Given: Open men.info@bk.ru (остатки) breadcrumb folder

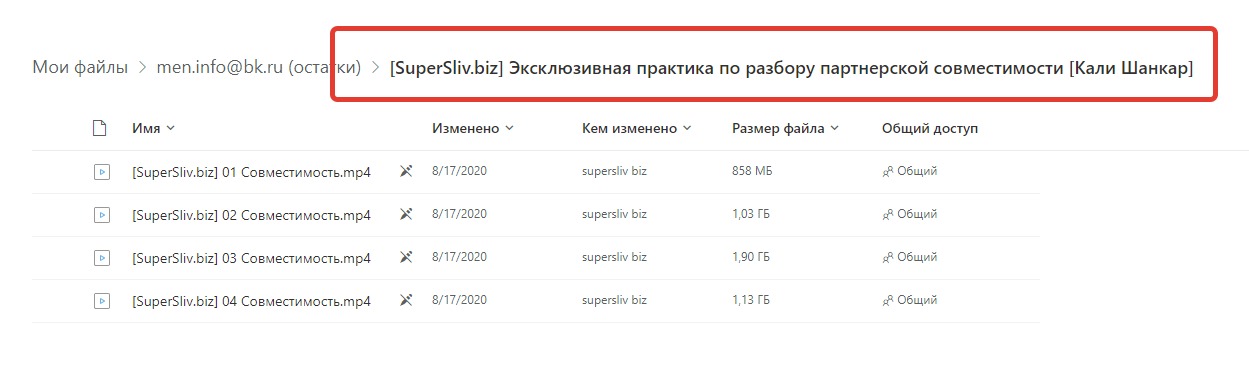Looking at the screenshot, I should [x=258, y=68].
